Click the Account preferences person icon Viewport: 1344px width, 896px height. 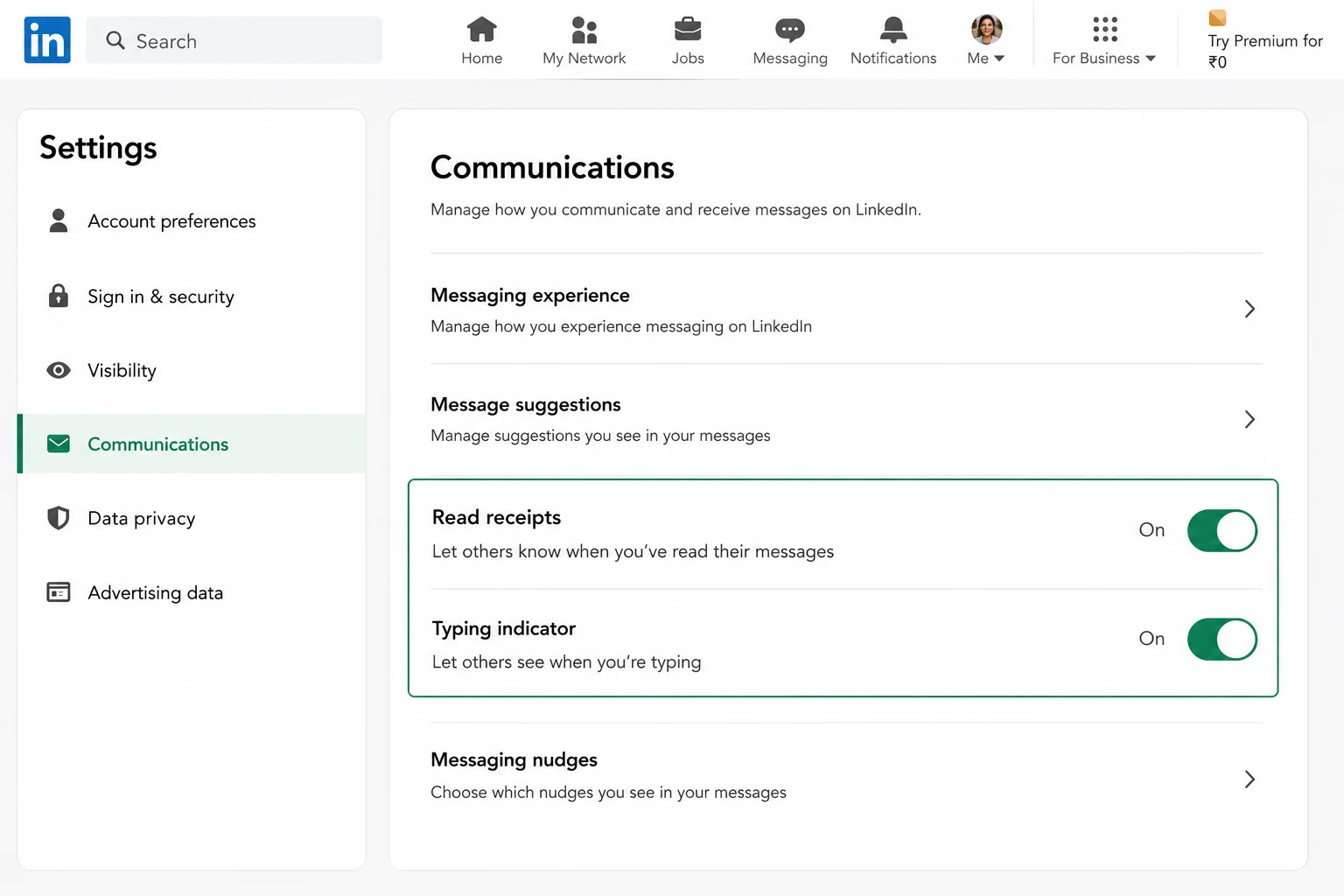[59, 220]
